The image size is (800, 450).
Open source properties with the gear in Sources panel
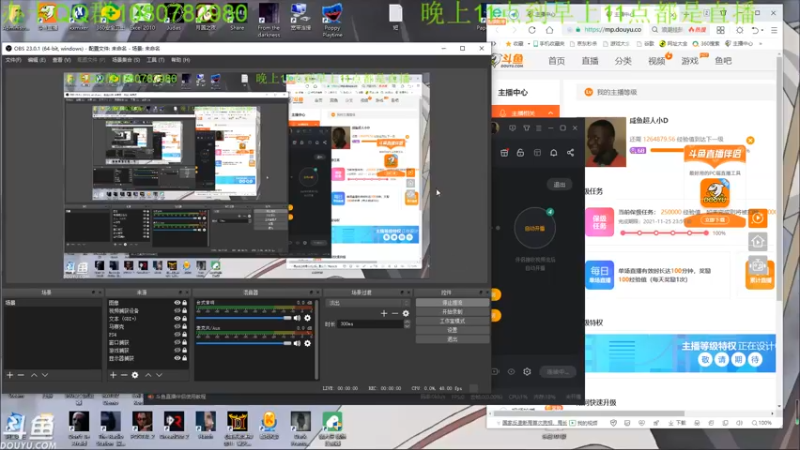(135, 375)
